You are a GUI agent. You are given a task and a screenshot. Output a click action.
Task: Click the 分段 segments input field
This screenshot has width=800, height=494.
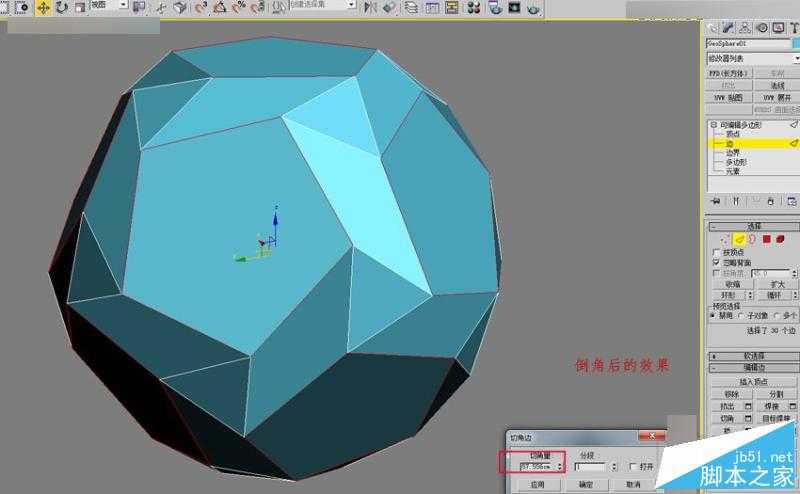(592, 466)
